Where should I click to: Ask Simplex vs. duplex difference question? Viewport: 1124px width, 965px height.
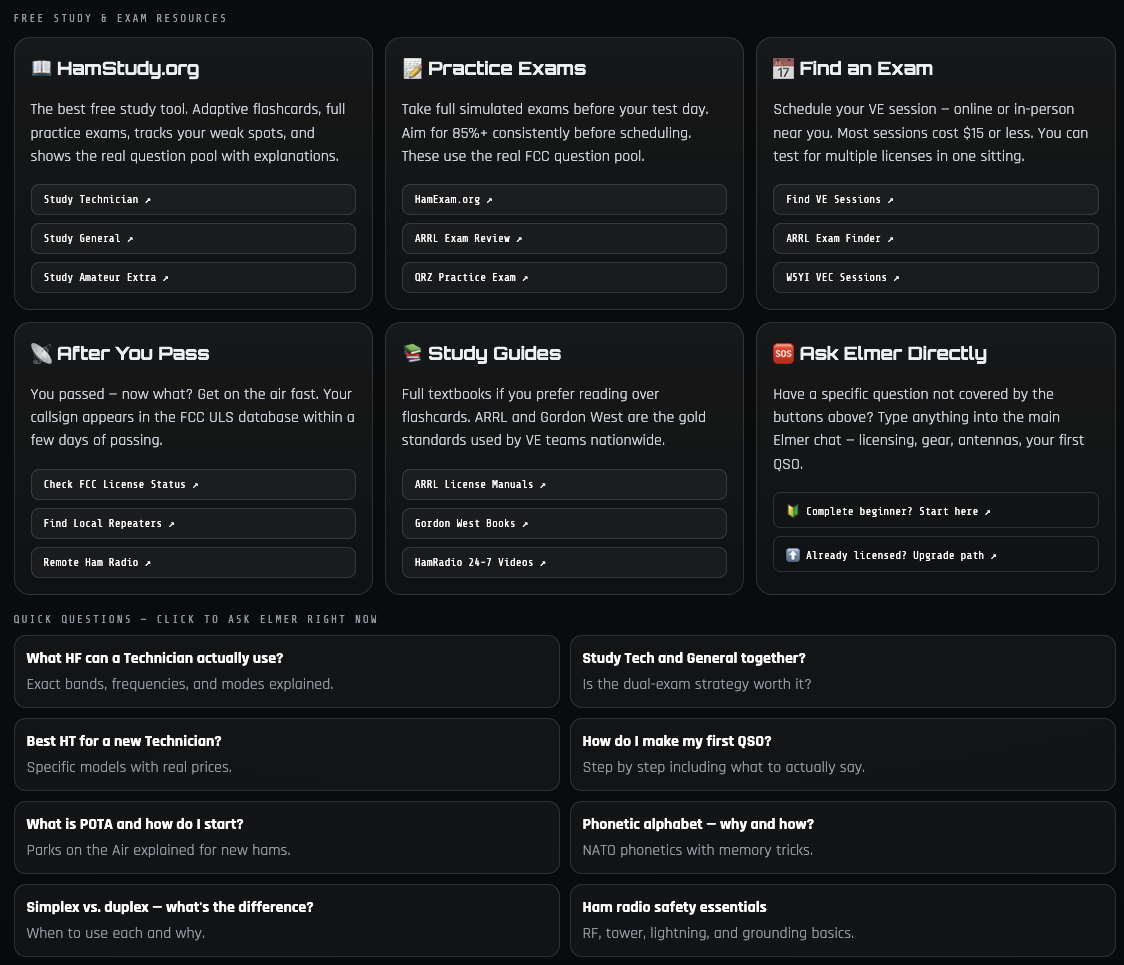tap(287, 921)
